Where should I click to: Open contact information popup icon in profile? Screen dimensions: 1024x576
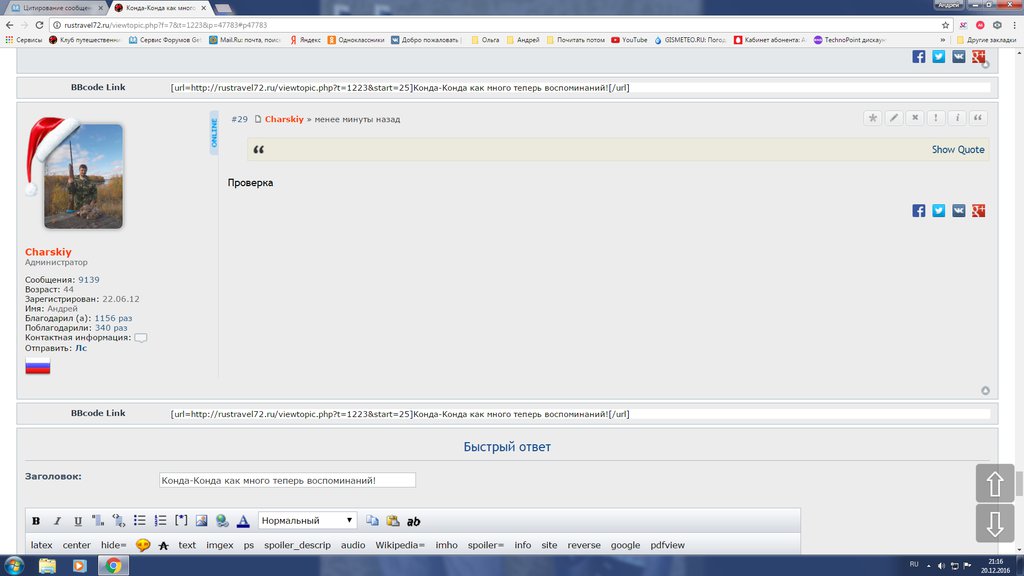coord(141,338)
